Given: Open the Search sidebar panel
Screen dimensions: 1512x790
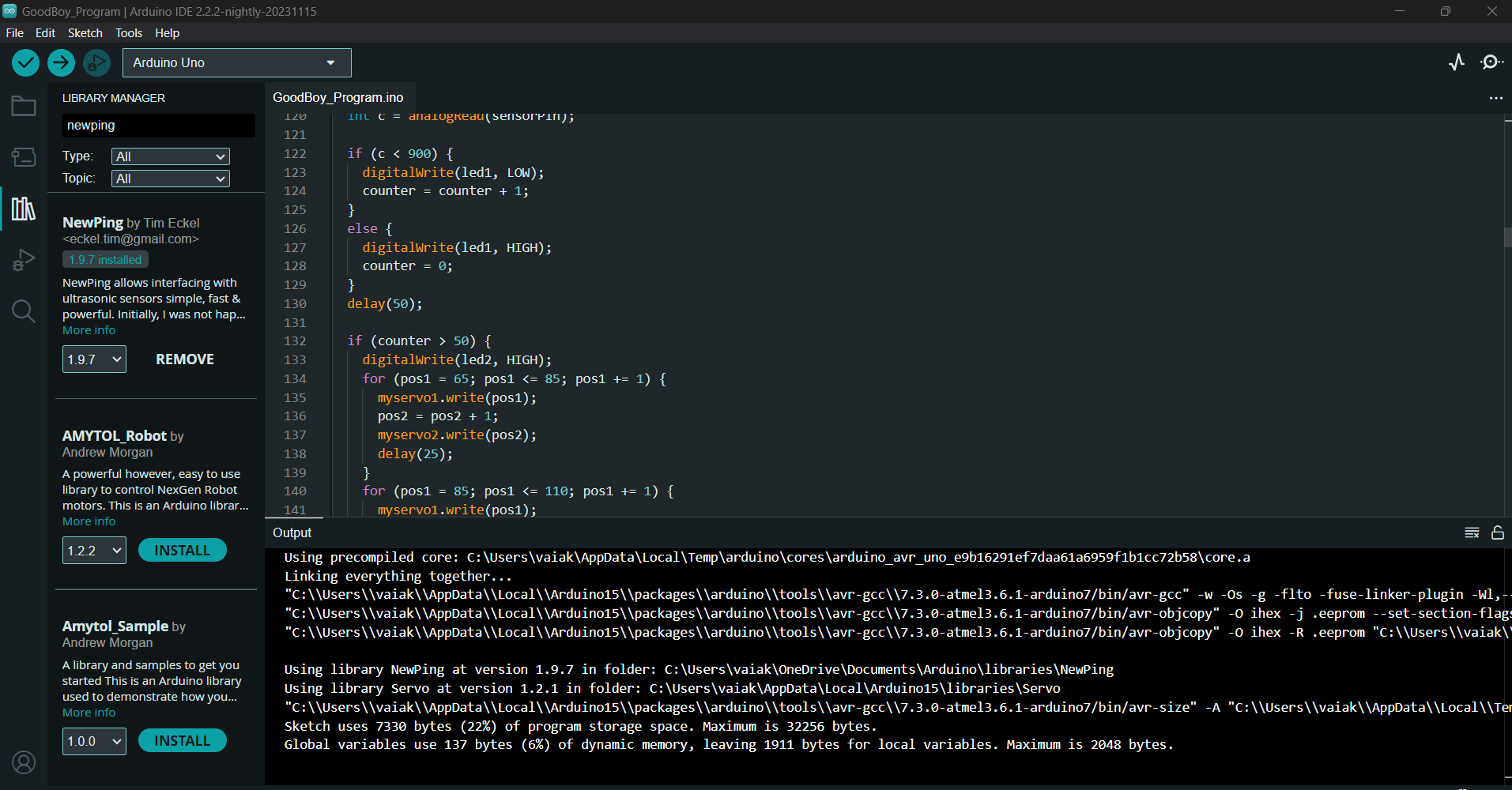Looking at the screenshot, I should coord(24,311).
